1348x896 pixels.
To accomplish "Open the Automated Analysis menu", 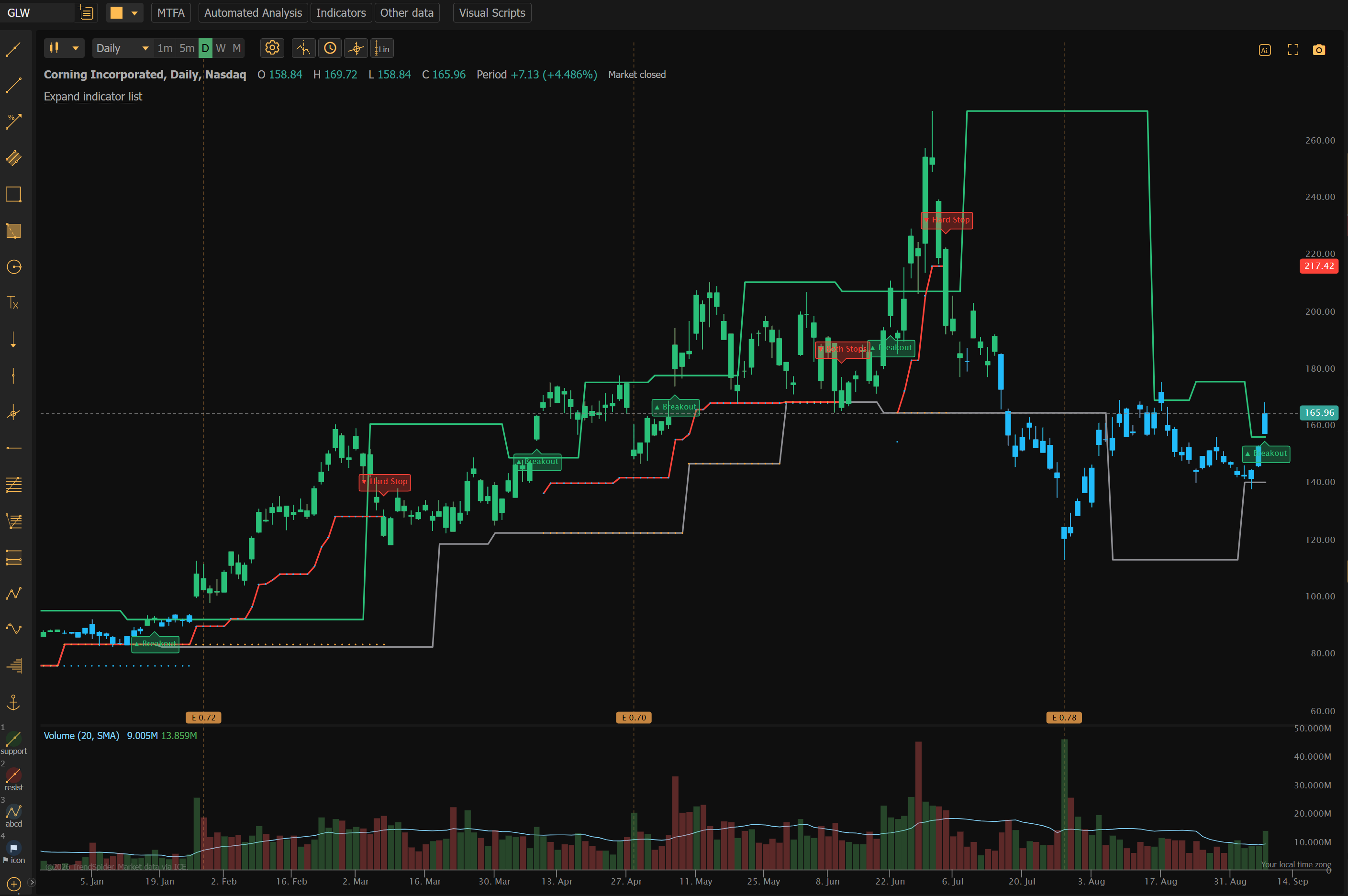I will pyautogui.click(x=253, y=12).
